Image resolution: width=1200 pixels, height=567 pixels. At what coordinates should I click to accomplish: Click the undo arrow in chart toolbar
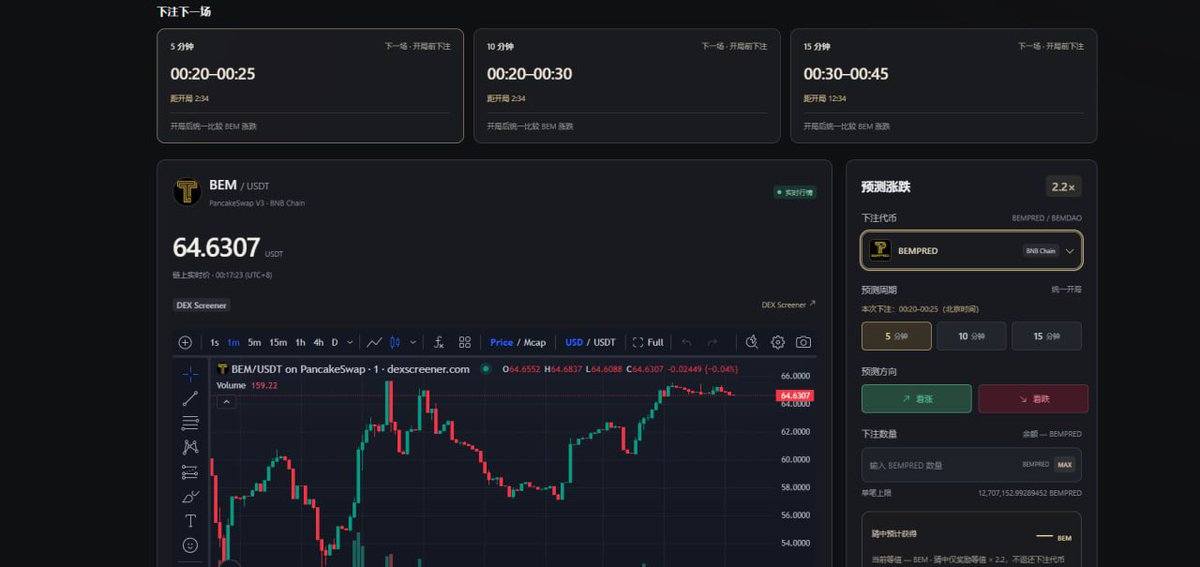coord(686,342)
